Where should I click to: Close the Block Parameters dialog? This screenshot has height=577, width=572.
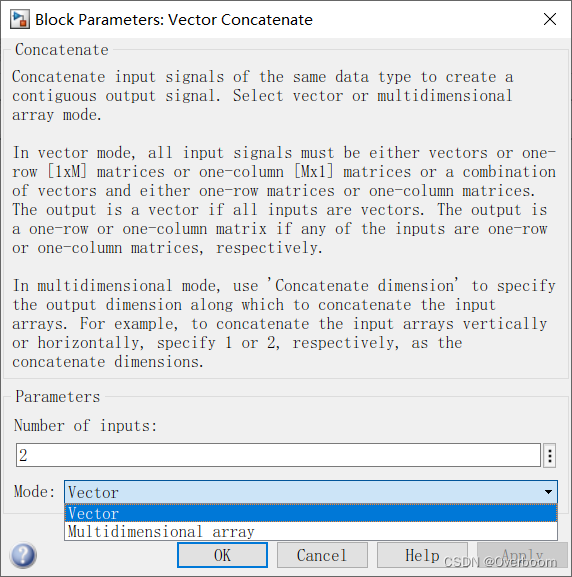click(x=550, y=19)
